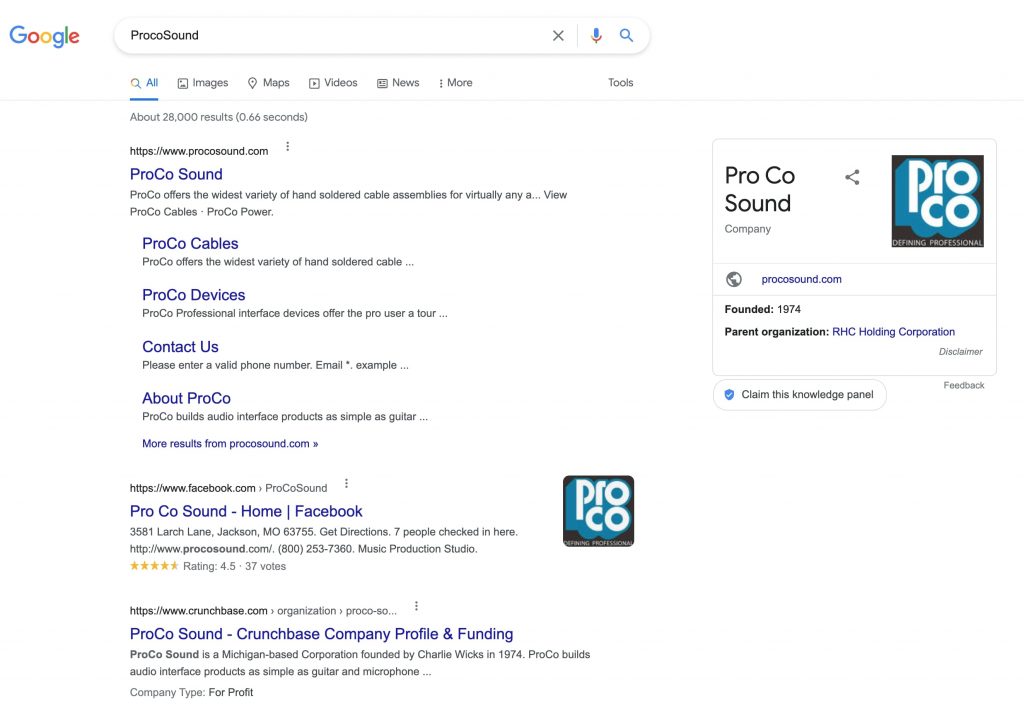The height and width of the screenshot is (722, 1024).
Task: Click the star rating 4.5 text
Action: click(x=208, y=566)
